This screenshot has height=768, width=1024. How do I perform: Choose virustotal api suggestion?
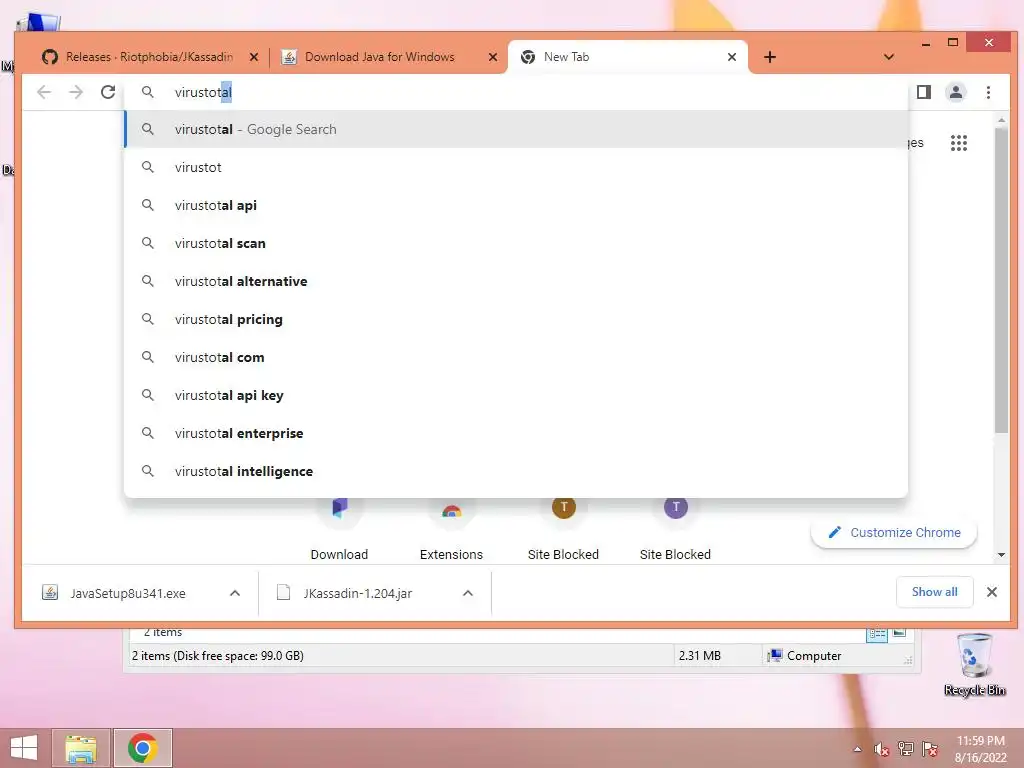516,205
